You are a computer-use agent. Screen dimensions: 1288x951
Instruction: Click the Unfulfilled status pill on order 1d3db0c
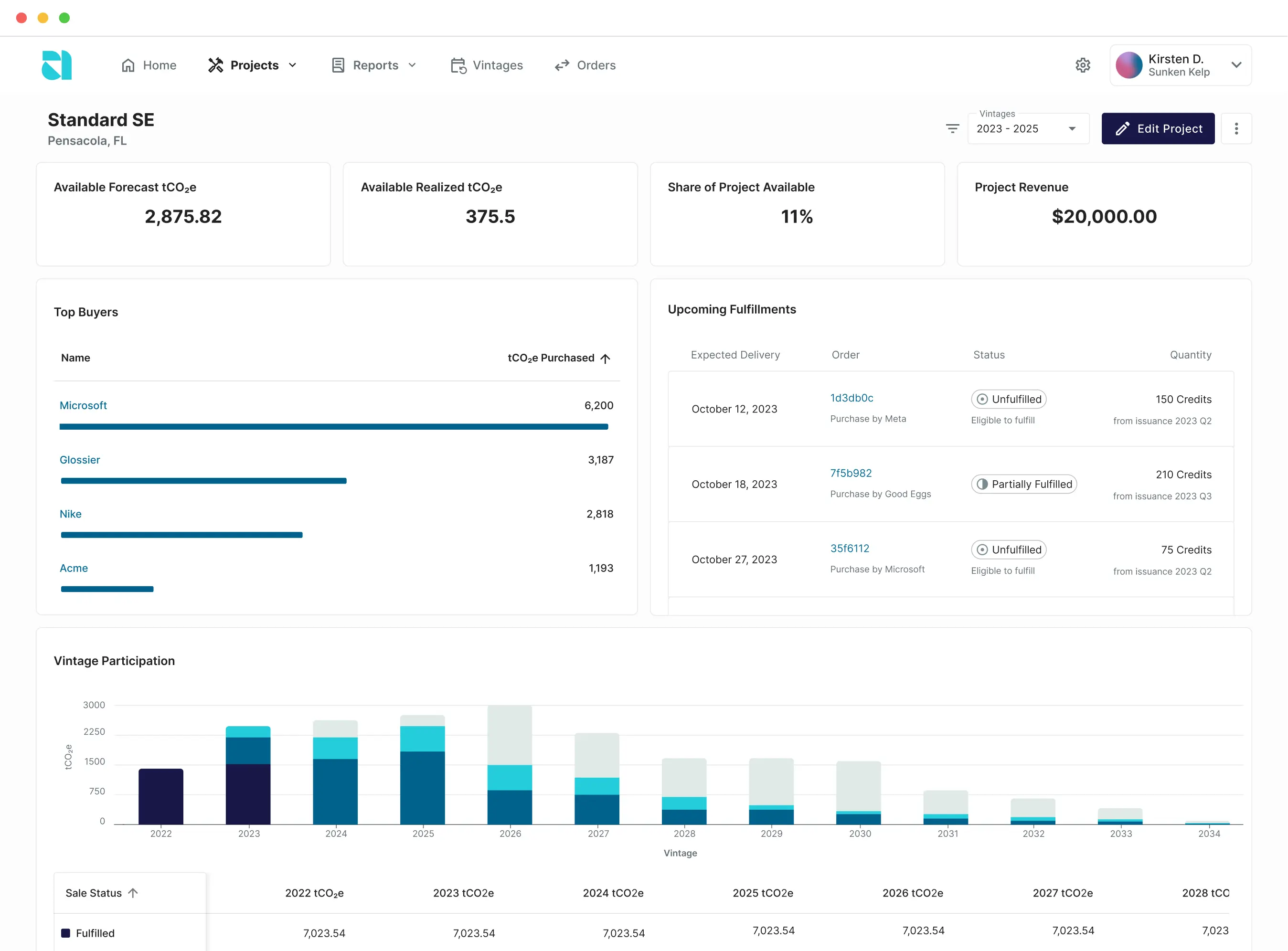(x=1008, y=399)
